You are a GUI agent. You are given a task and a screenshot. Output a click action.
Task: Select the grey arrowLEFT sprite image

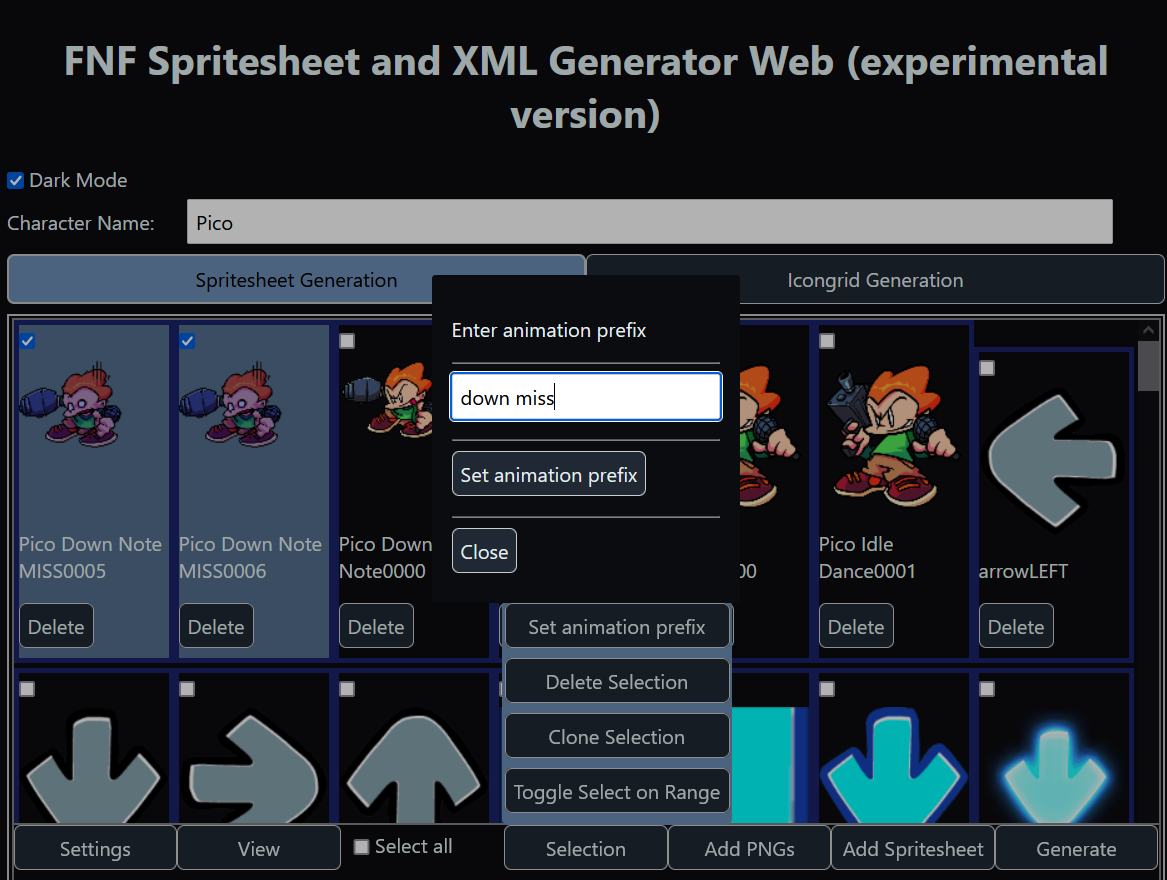[x=1052, y=461]
